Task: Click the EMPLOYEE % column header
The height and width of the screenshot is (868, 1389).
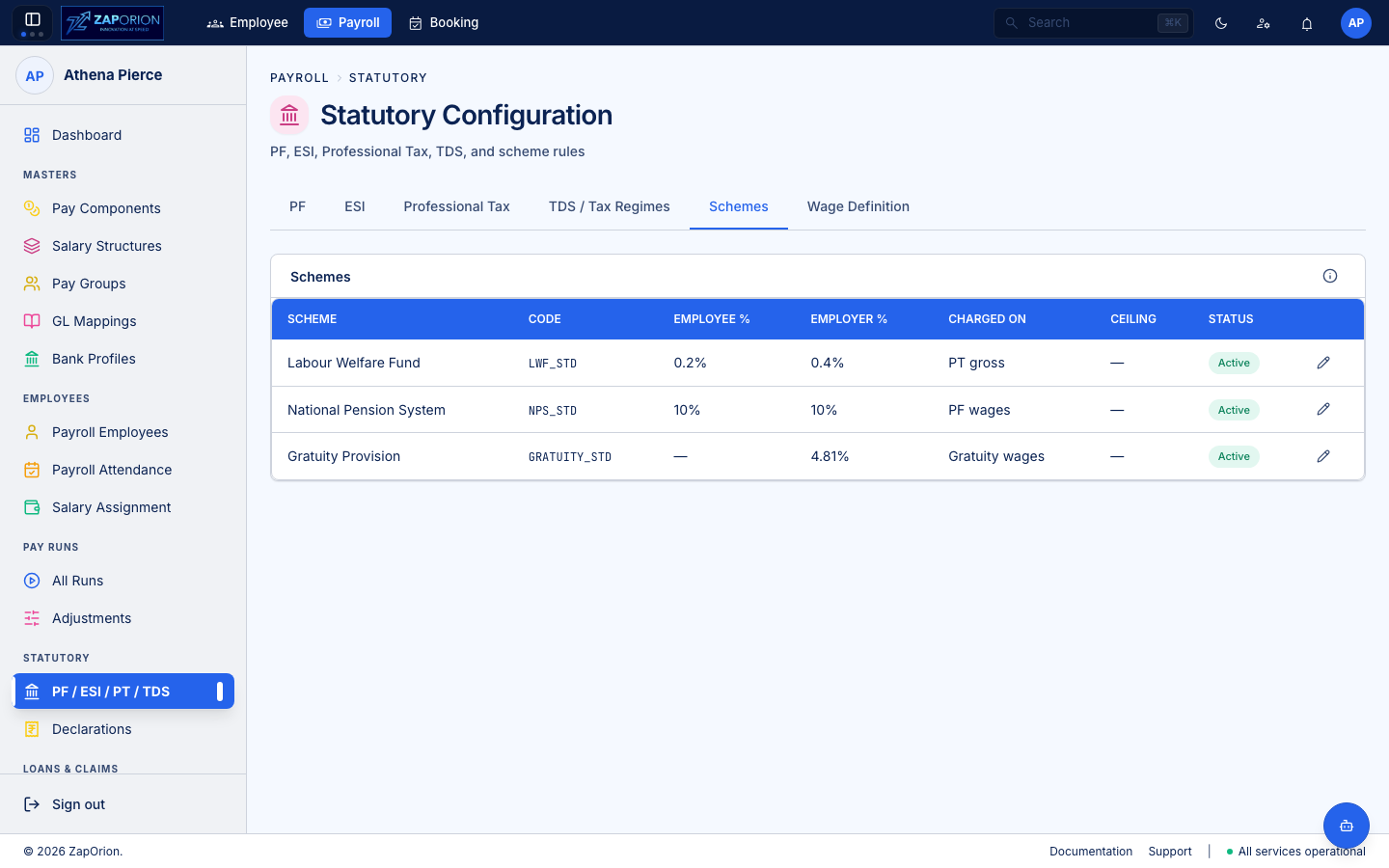Action: click(x=712, y=319)
